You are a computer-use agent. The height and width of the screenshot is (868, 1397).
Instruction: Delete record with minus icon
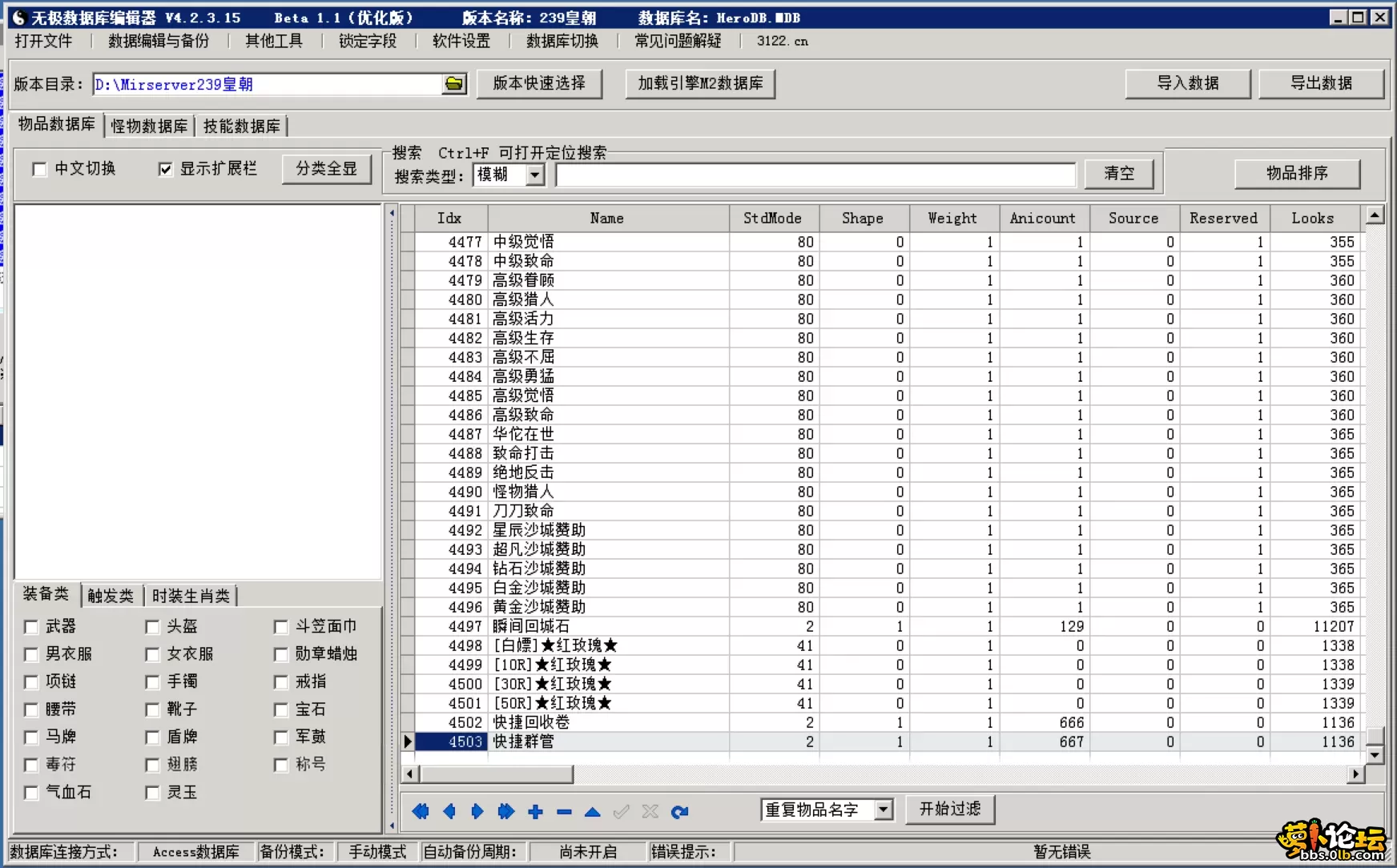click(564, 812)
